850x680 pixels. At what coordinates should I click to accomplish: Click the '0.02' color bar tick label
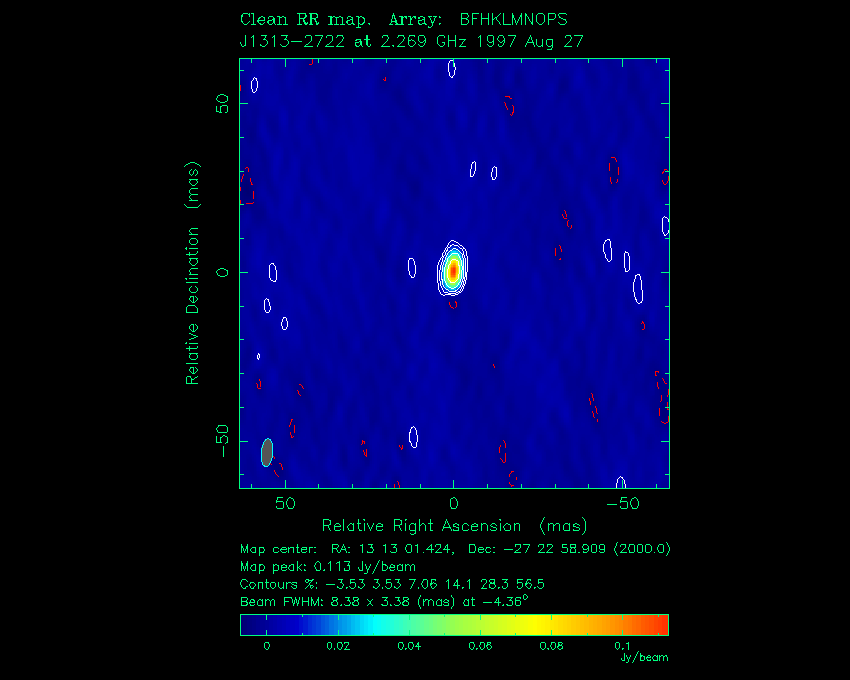coord(338,646)
